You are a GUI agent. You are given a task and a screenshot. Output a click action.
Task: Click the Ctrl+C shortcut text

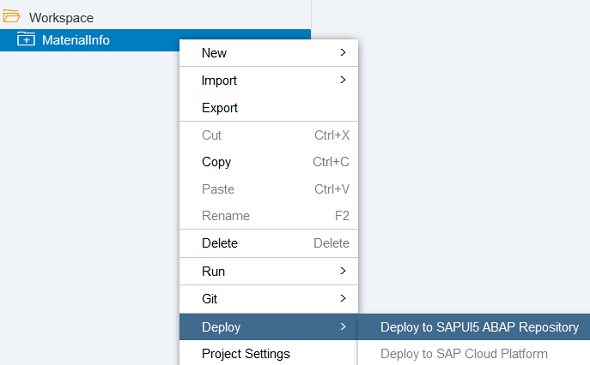pyautogui.click(x=331, y=162)
